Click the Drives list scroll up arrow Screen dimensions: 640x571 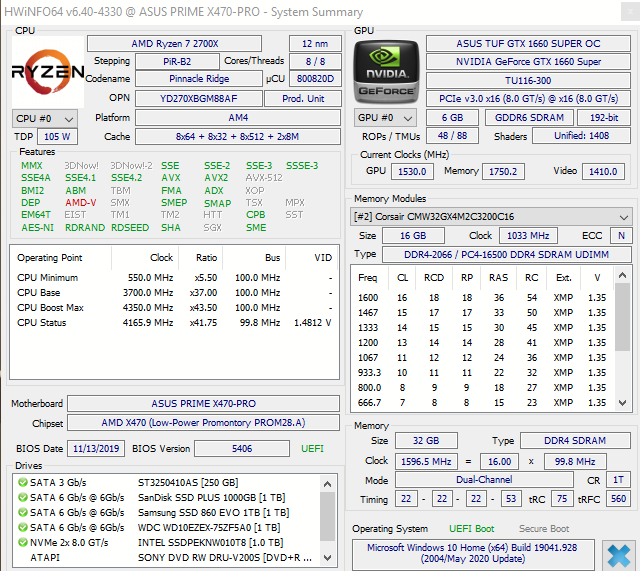click(327, 484)
